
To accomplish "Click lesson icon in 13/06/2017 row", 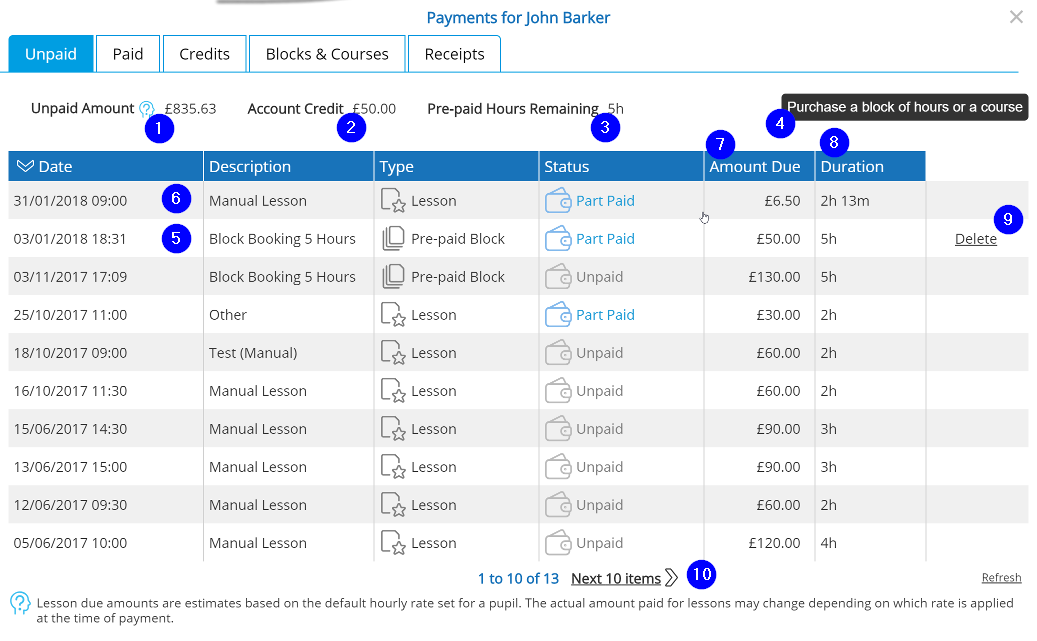I will 393,467.
